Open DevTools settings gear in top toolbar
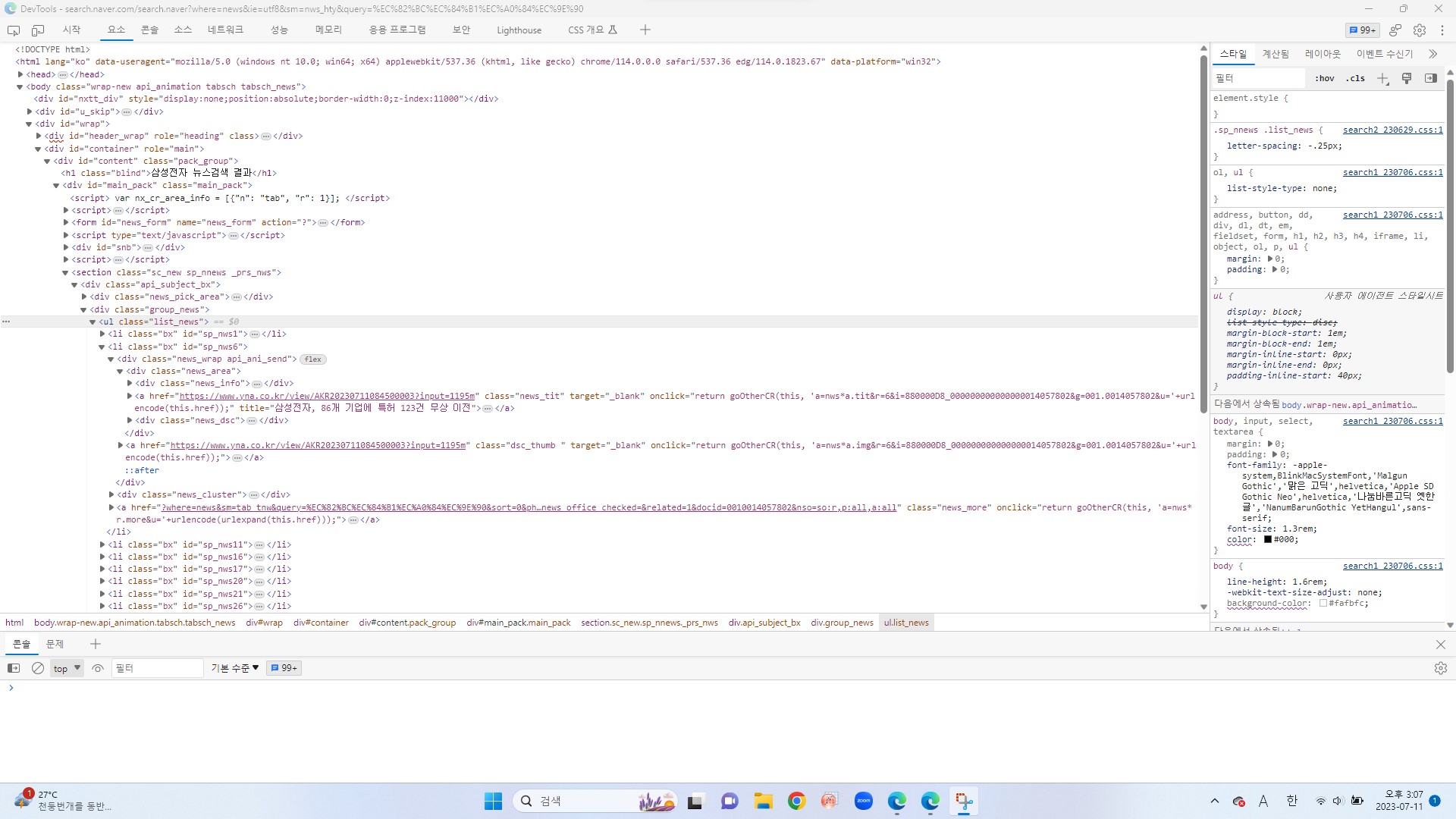 point(1420,30)
